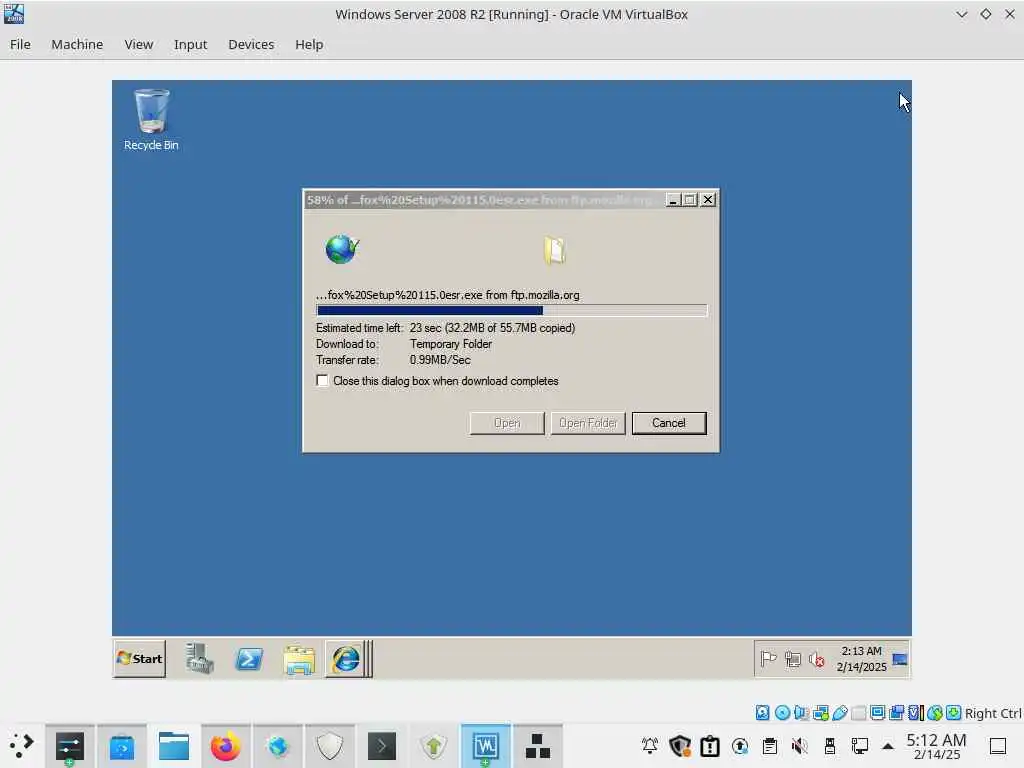Click VirtualBox keyboard capture indicator

pos(953,712)
